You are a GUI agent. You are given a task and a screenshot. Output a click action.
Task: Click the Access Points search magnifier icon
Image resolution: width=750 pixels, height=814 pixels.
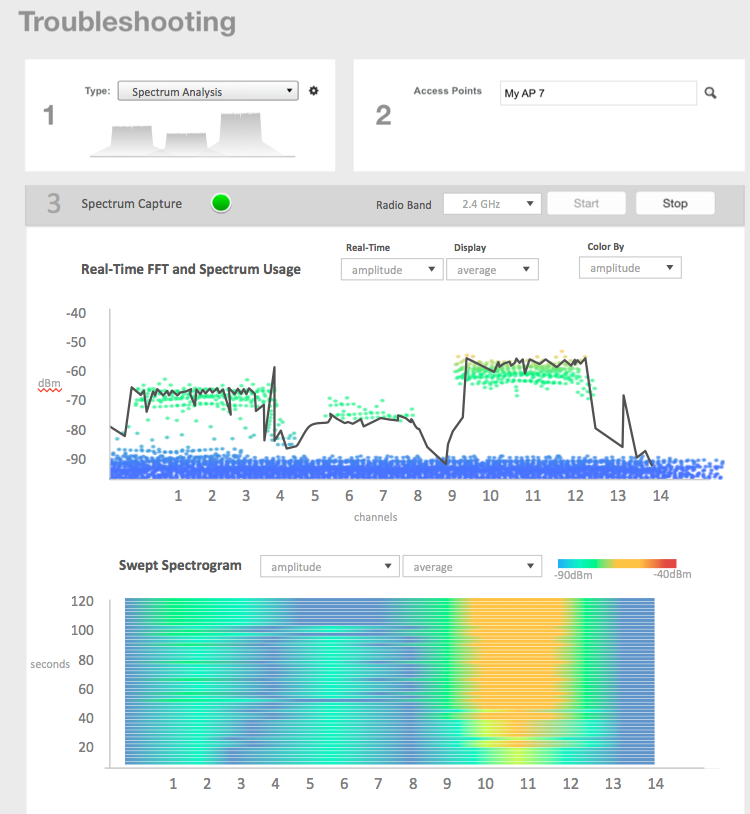(710, 93)
